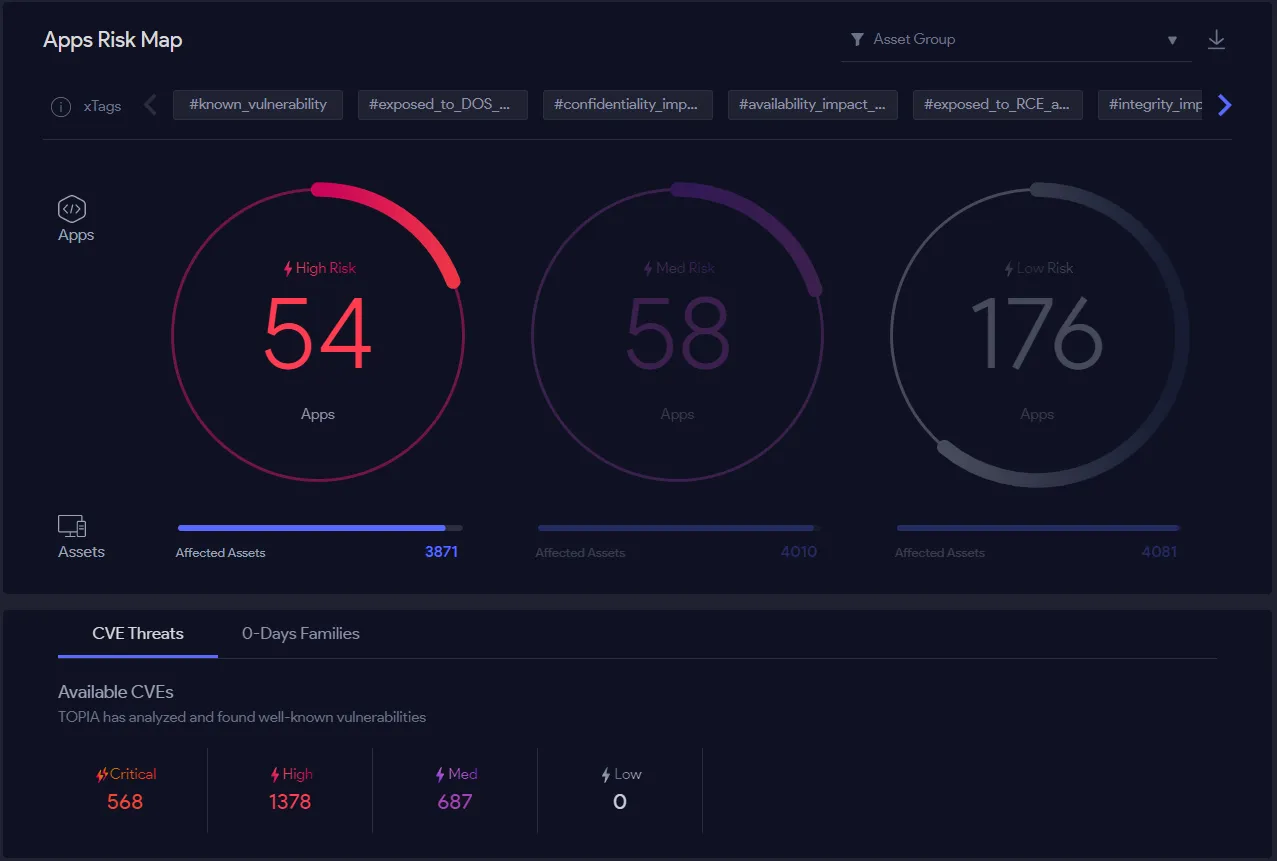Toggle the #exposed_to_DOS tag filter
Image resolution: width=1277 pixels, height=861 pixels.
pyautogui.click(x=442, y=105)
